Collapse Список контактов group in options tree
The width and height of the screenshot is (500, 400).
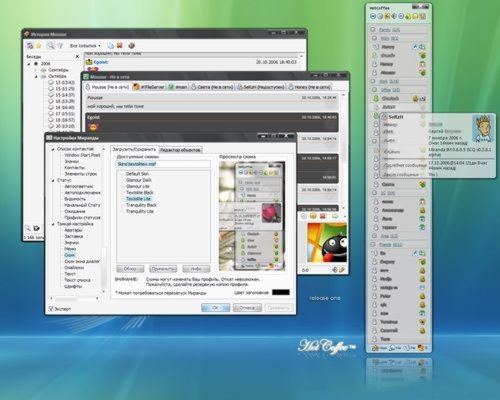pyautogui.click(x=53, y=149)
